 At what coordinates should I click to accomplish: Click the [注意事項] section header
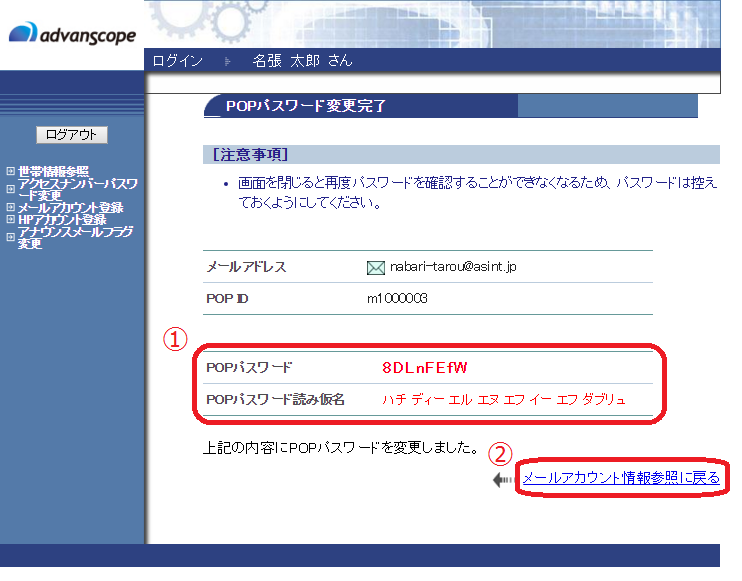coord(250,155)
